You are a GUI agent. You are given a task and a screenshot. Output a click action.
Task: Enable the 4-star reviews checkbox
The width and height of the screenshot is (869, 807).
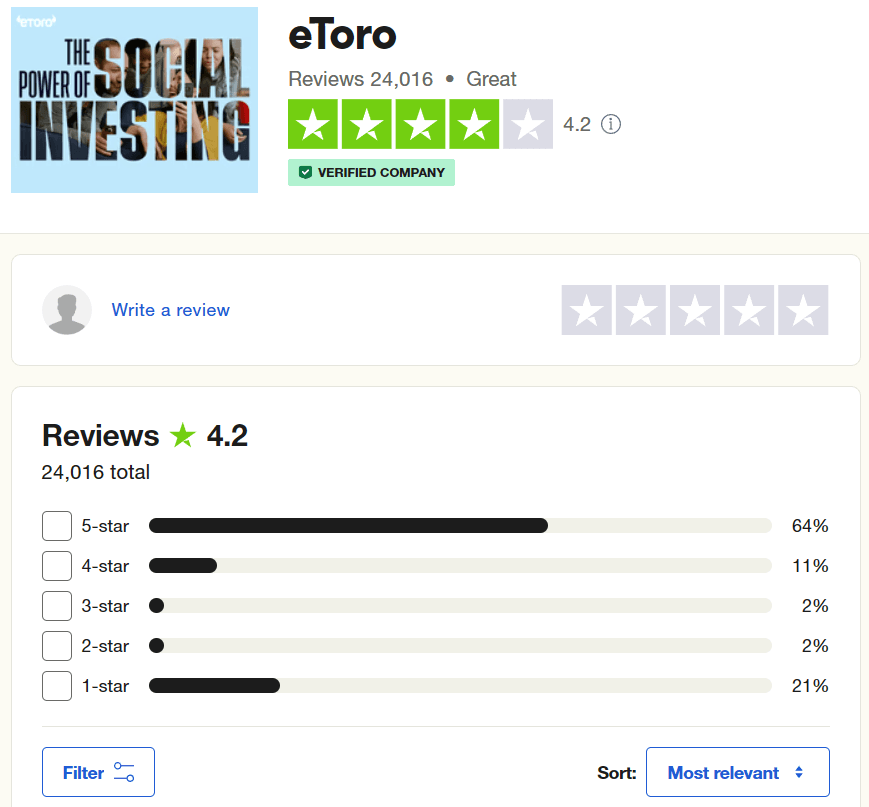(x=57, y=566)
